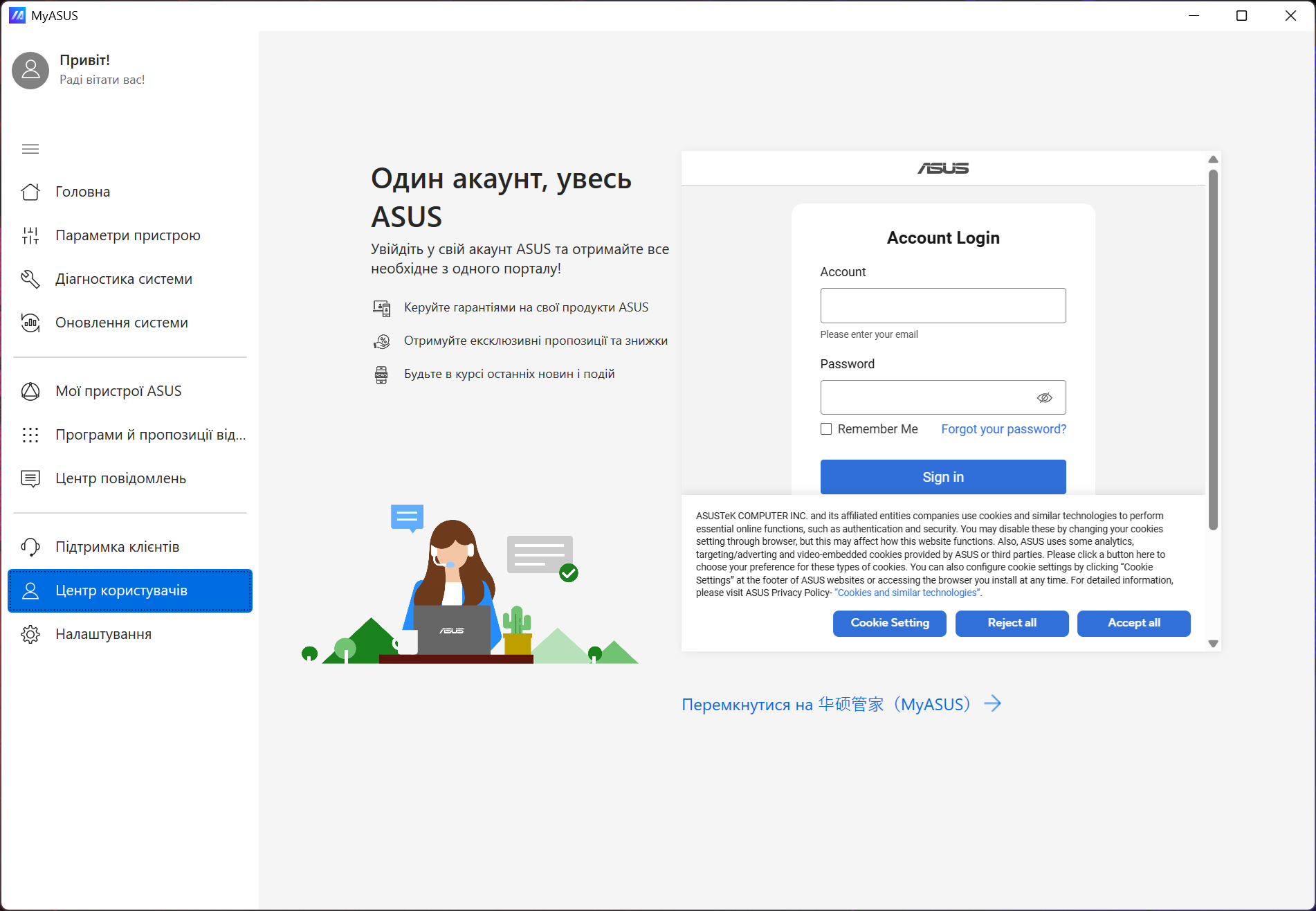Click the scrollbar down arrow
1316x911 pixels.
tap(1213, 643)
